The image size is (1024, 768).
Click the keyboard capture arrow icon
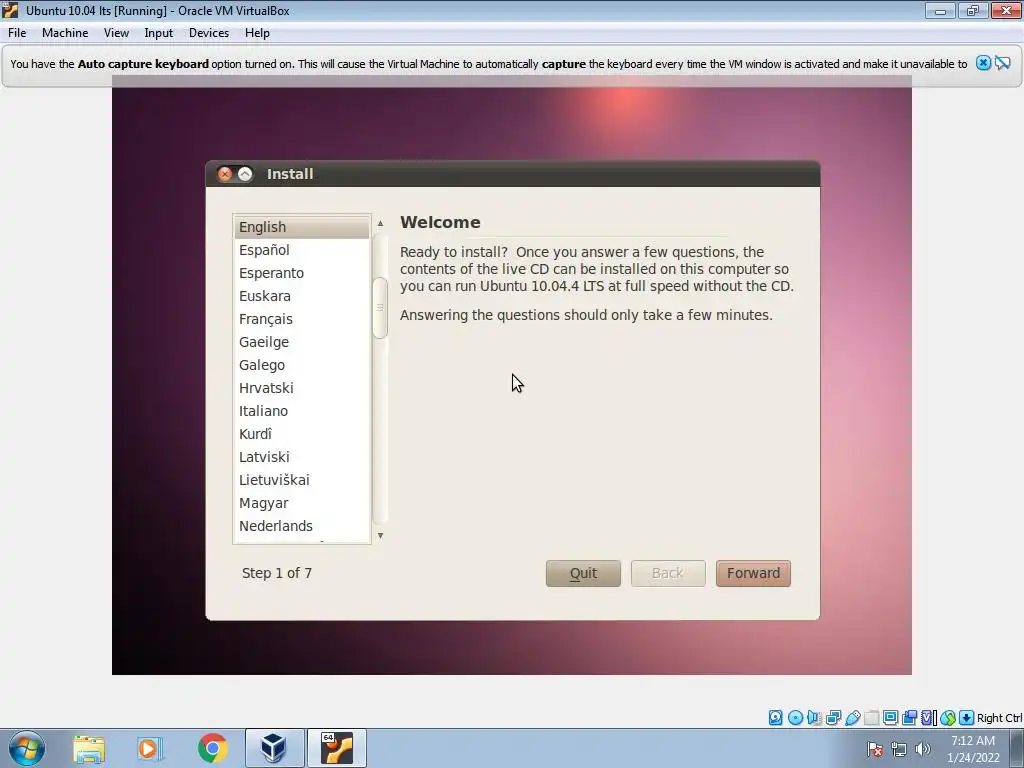pos(967,718)
